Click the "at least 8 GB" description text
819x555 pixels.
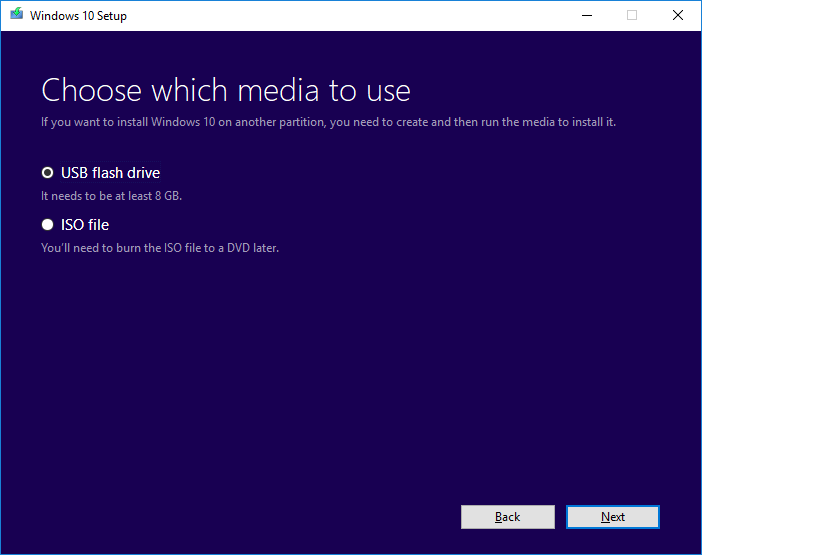click(x=111, y=196)
